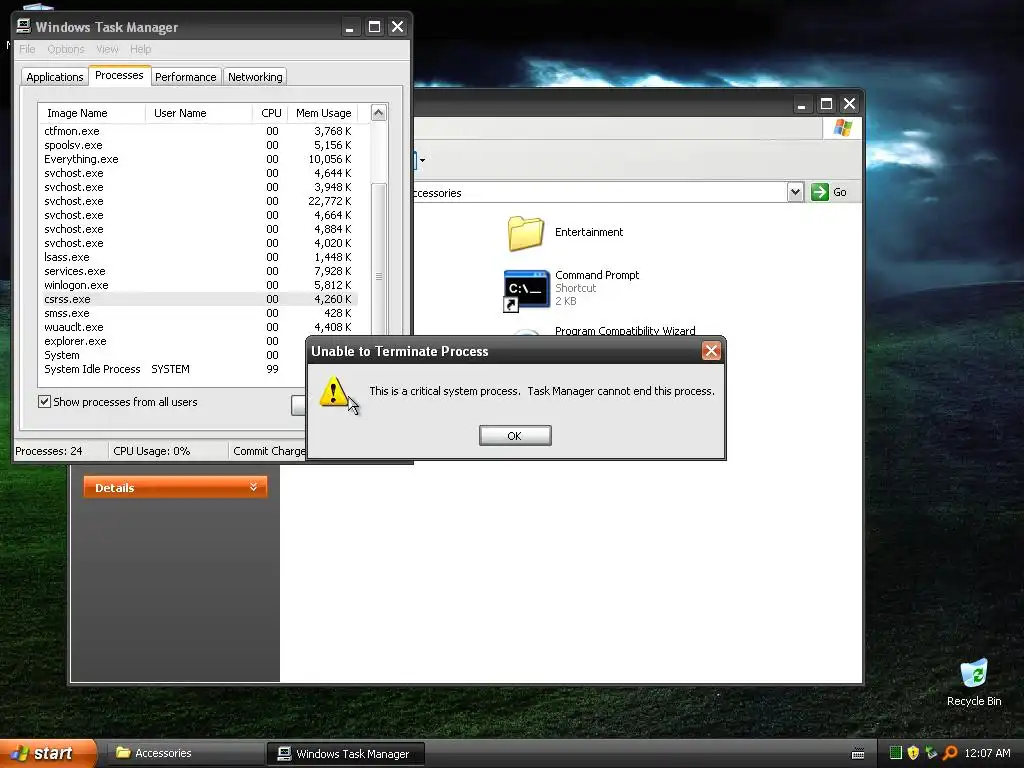
Task: Click the Task Manager title bar icon
Action: pos(24,26)
